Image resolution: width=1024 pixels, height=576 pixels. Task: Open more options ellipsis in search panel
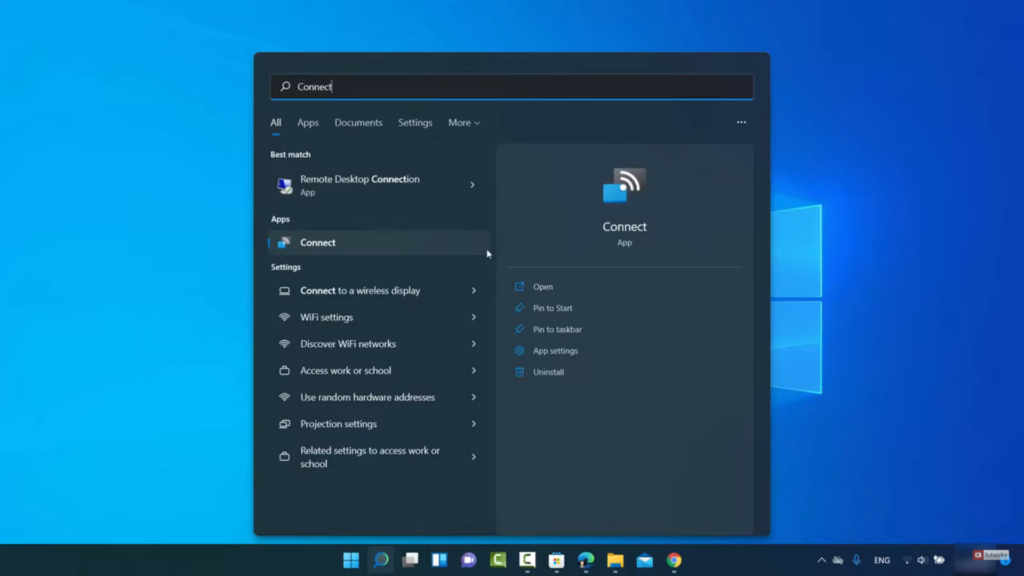click(x=741, y=122)
